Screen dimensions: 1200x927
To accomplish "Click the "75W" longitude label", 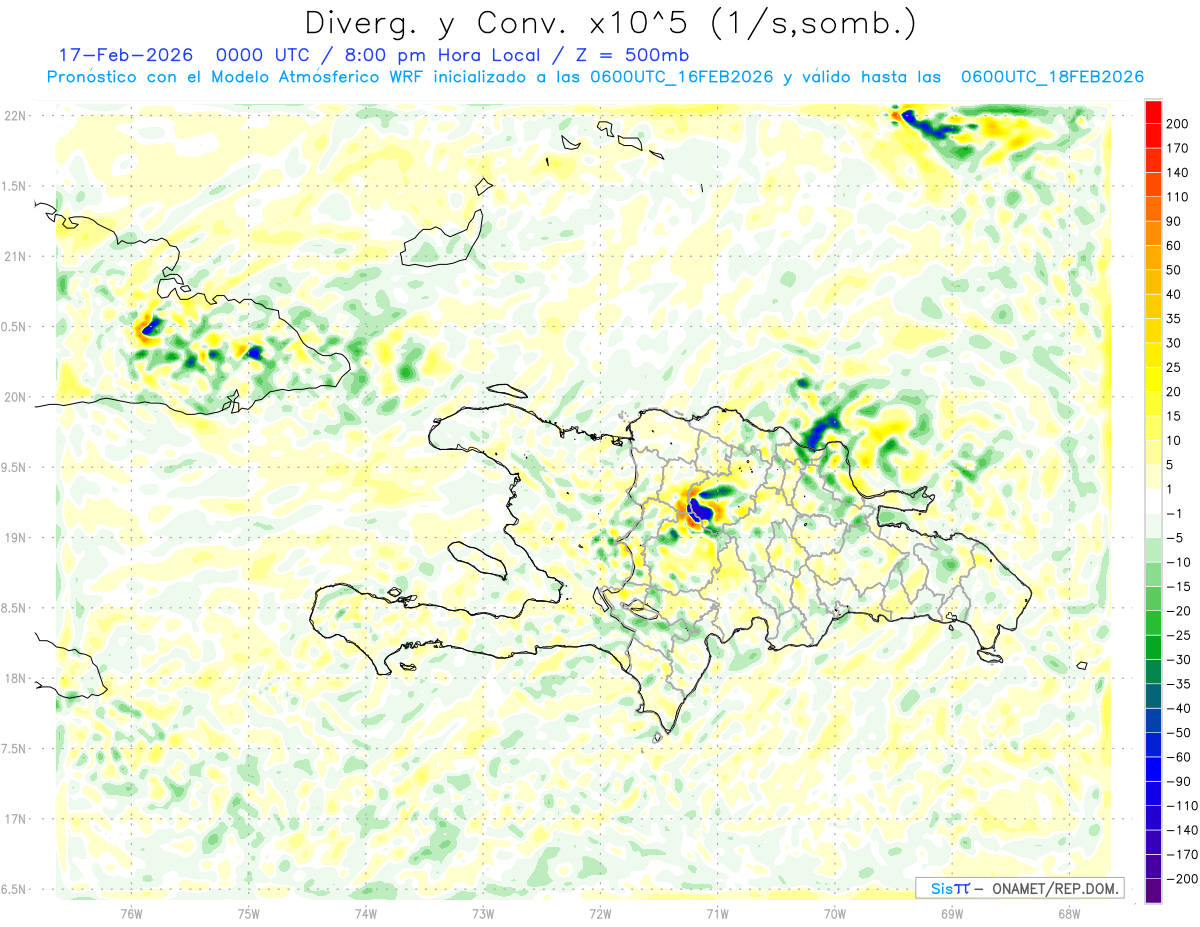I will click(249, 913).
